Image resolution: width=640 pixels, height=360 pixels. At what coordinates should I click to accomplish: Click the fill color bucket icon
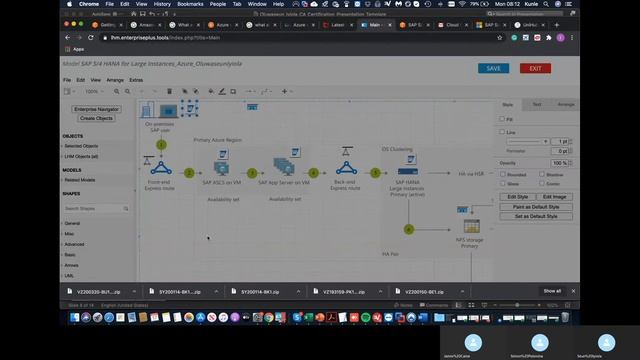(x=211, y=91)
